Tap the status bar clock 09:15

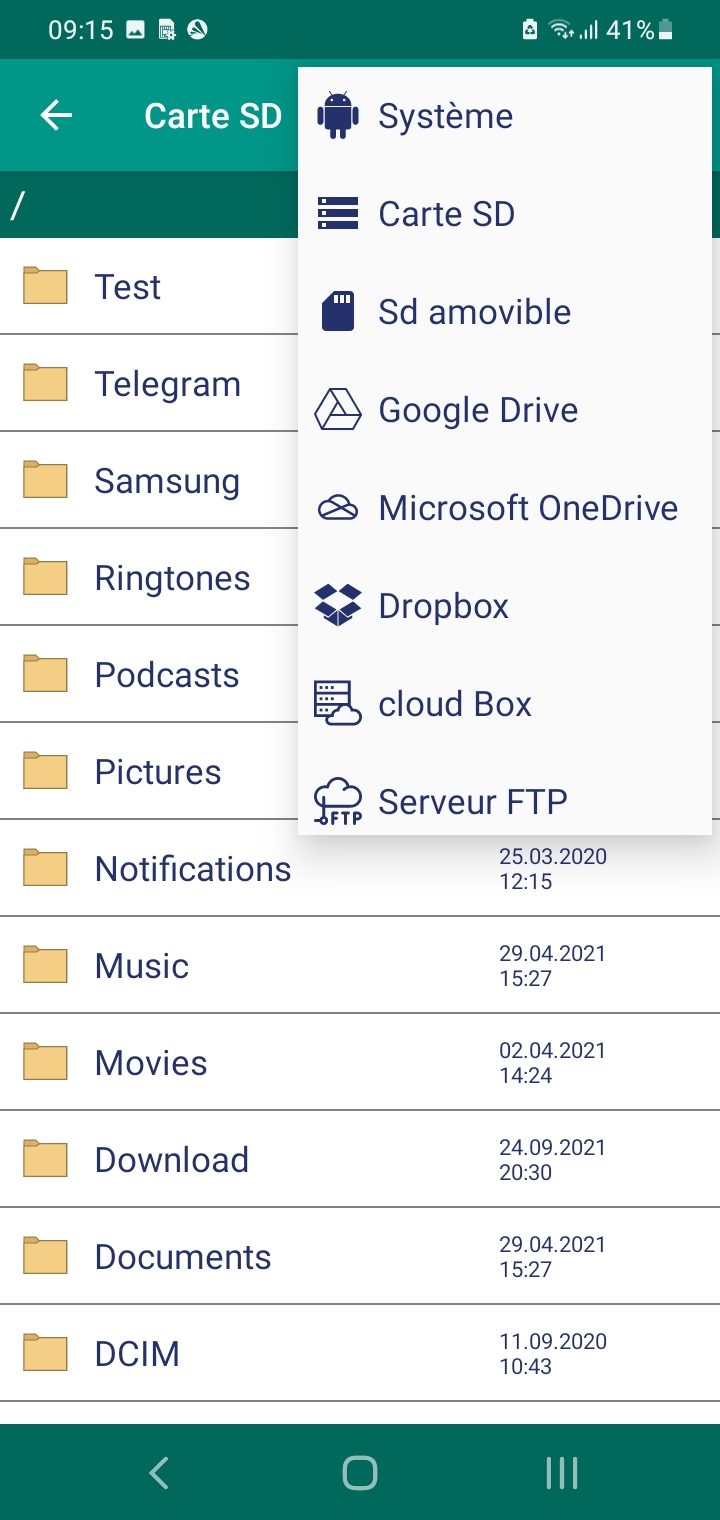[x=80, y=30]
